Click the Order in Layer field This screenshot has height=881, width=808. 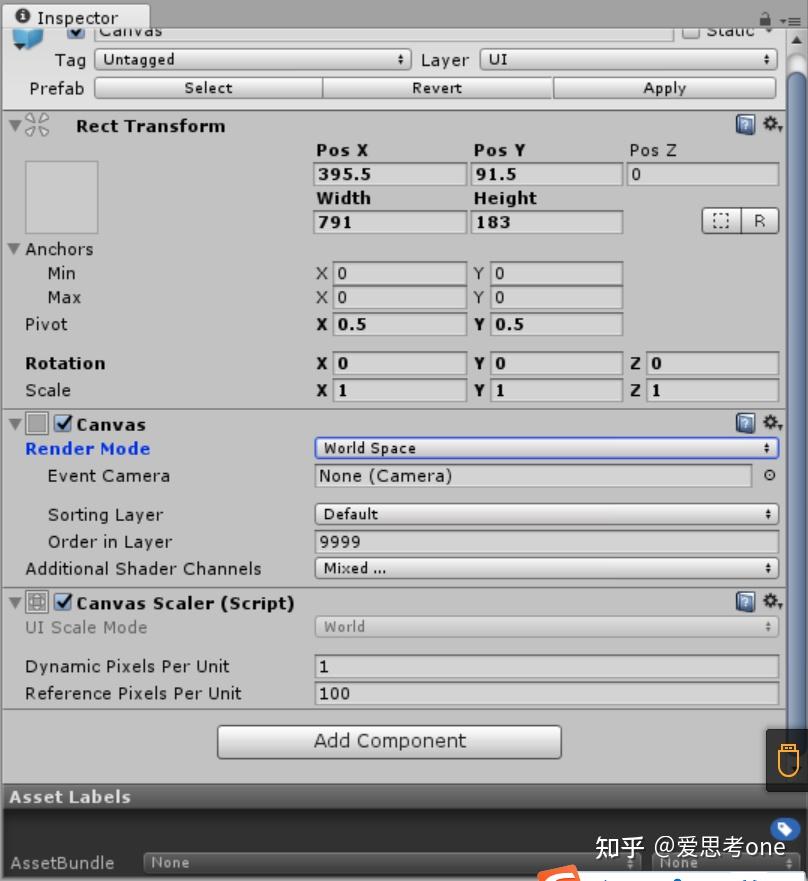[x=546, y=542]
